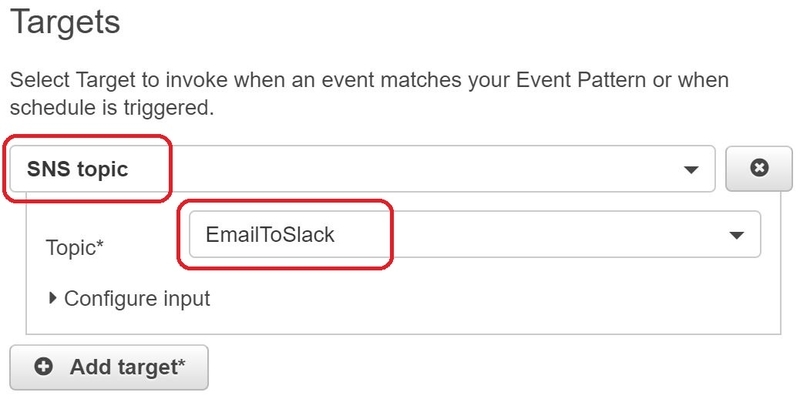Click the bold SNS topic label text
The image size is (800, 399).
(x=77, y=169)
